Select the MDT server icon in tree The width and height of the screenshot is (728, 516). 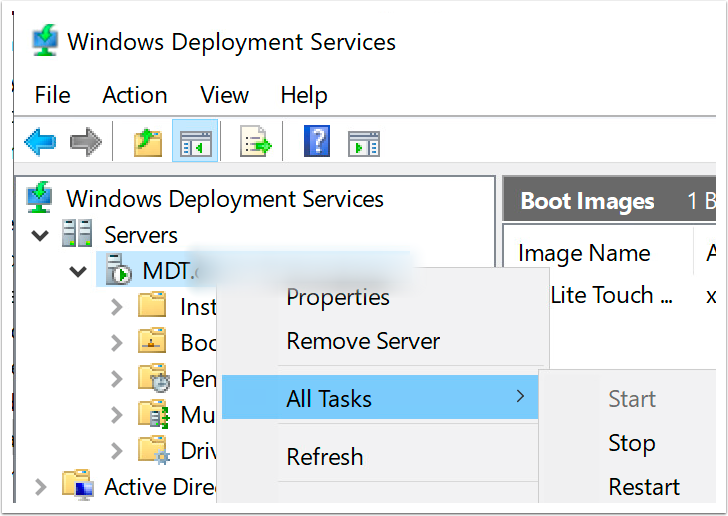118,271
